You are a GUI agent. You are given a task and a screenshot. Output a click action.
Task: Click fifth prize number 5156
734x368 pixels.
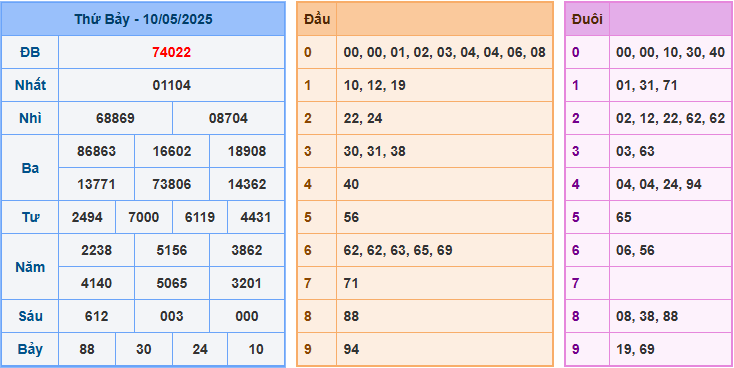[x=172, y=250]
